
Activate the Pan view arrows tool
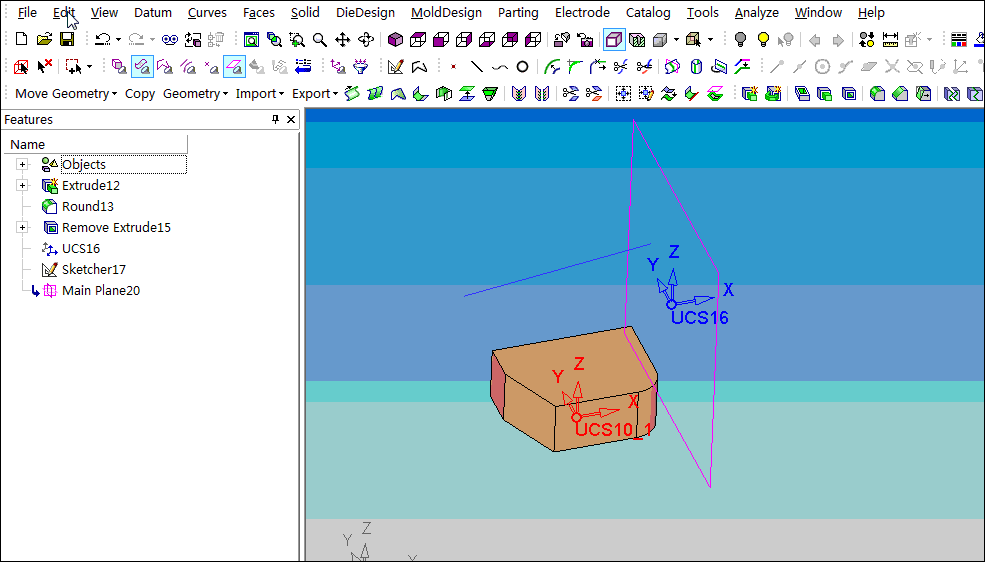click(343, 40)
